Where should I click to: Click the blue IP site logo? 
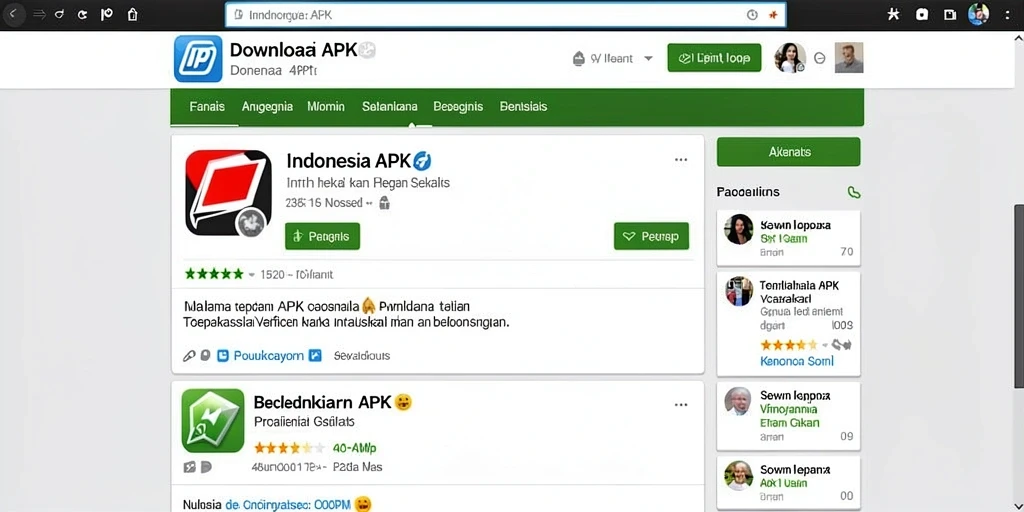pos(198,59)
